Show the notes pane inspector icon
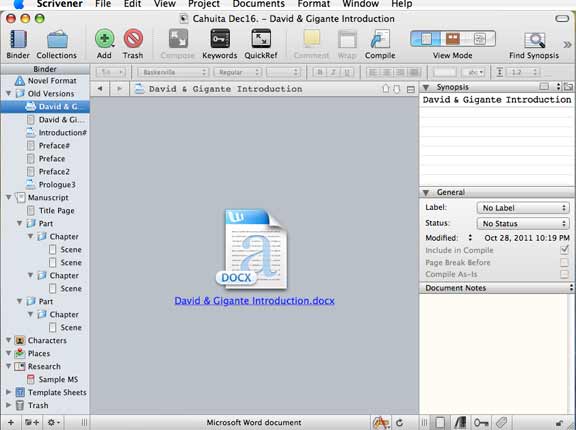 pos(440,423)
